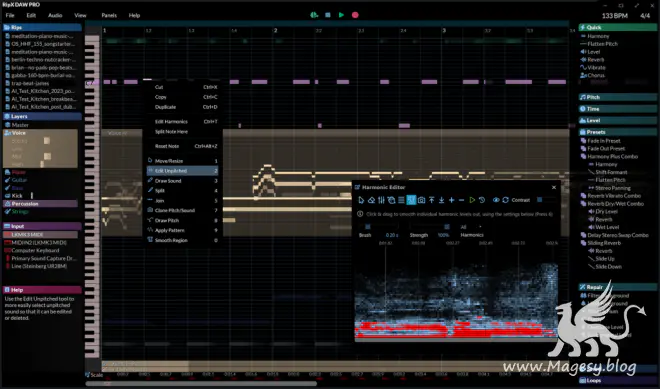Expand the Time effects section
This screenshot has height=389, width=660.
pos(617,109)
